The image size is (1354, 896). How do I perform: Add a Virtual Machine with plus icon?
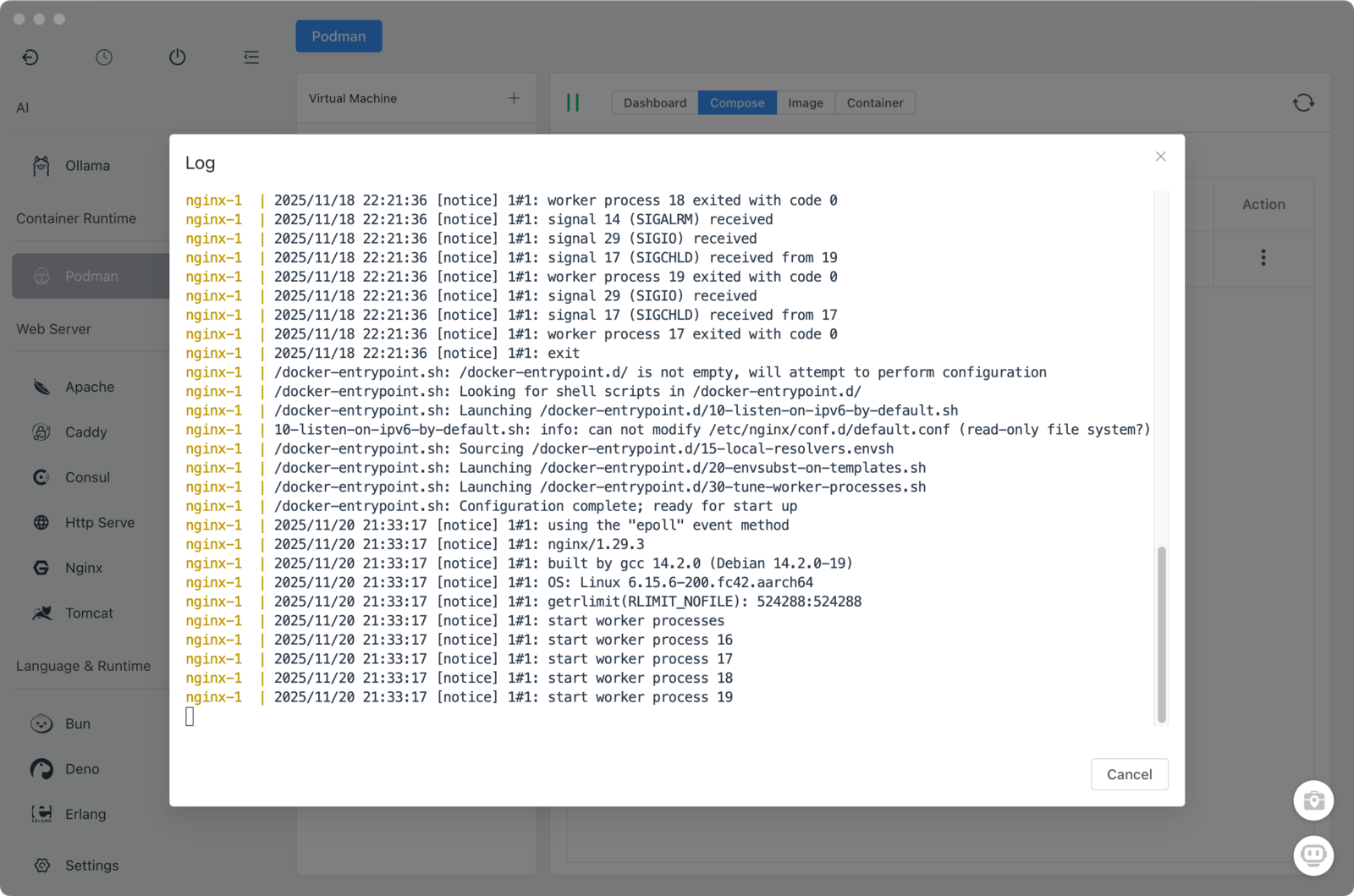coord(514,98)
